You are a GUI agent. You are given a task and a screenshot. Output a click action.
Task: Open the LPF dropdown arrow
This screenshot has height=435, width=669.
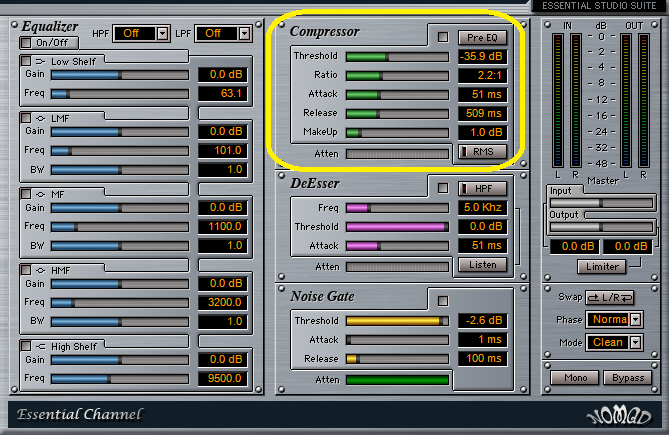pos(244,33)
